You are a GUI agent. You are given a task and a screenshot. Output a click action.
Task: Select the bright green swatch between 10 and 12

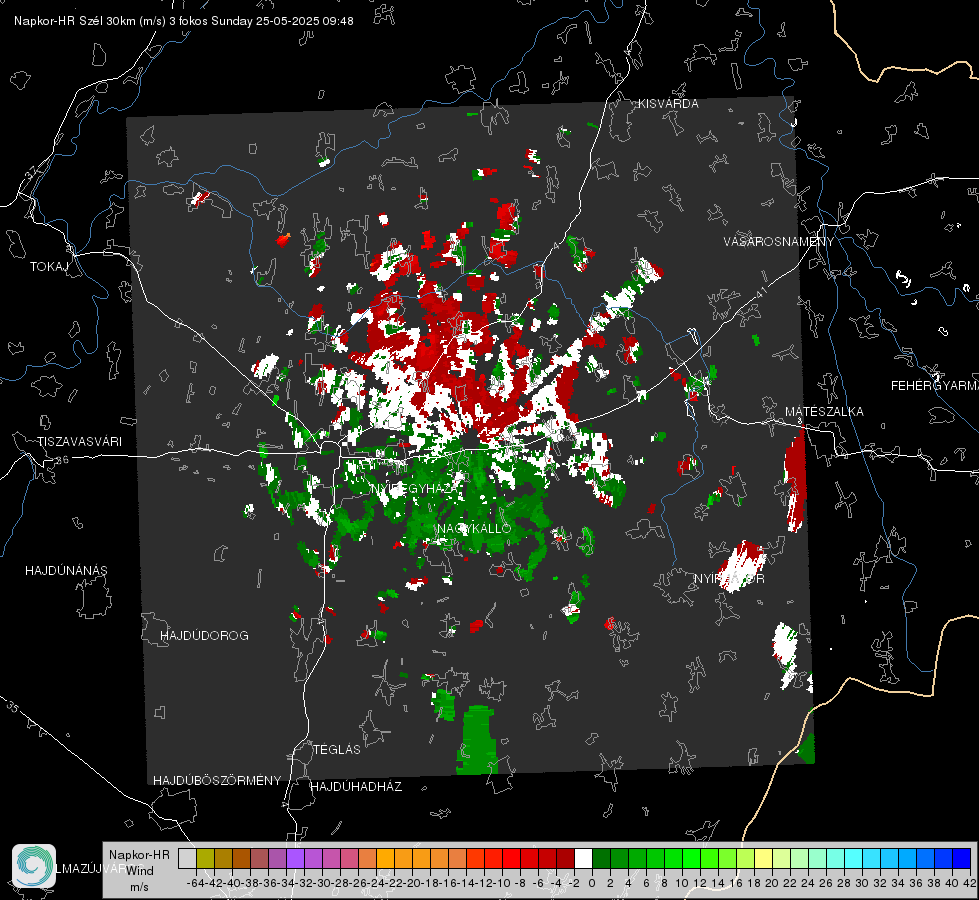691,858
